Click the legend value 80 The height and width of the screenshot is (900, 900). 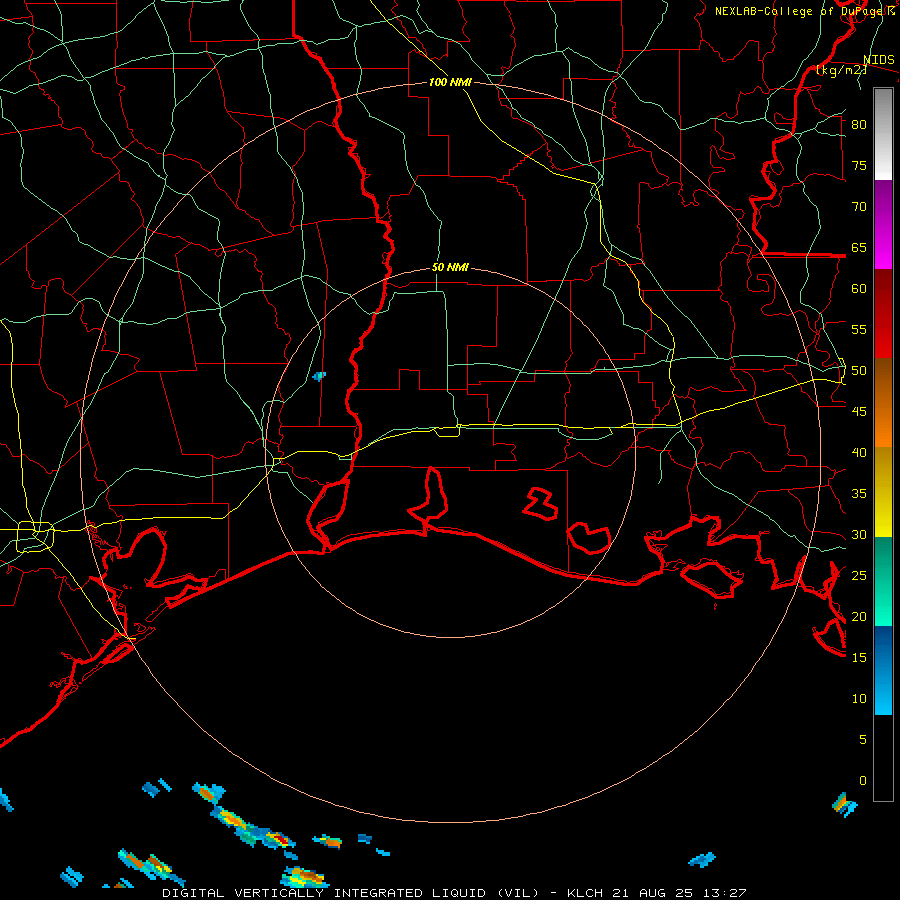pyautogui.click(x=859, y=125)
